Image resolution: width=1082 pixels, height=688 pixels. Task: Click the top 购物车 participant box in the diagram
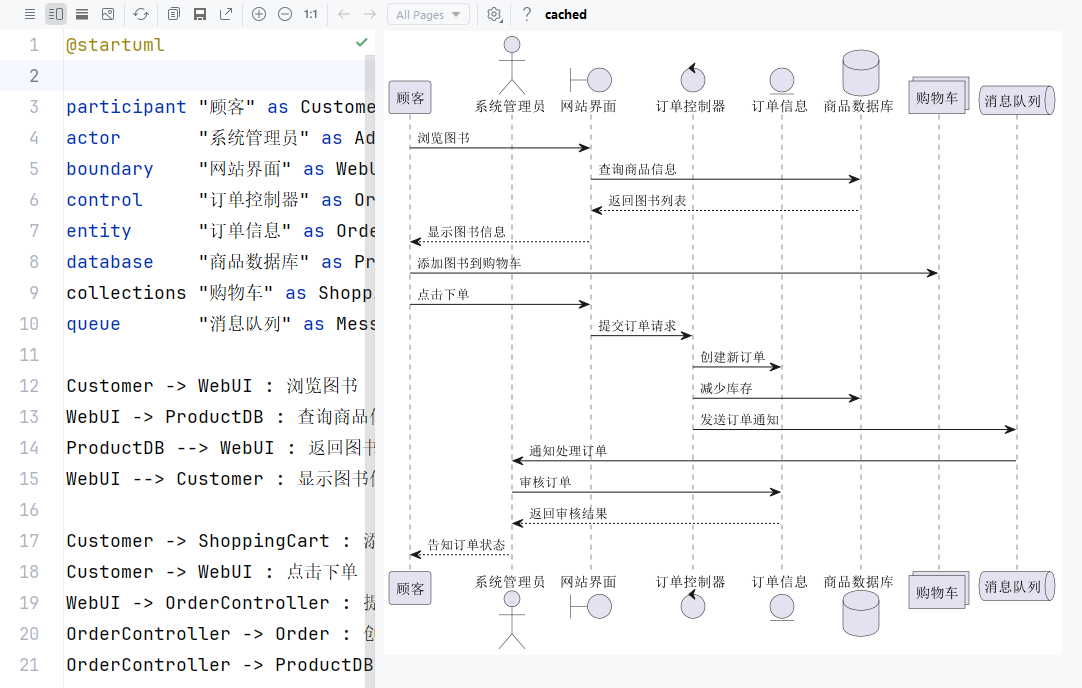click(937, 97)
